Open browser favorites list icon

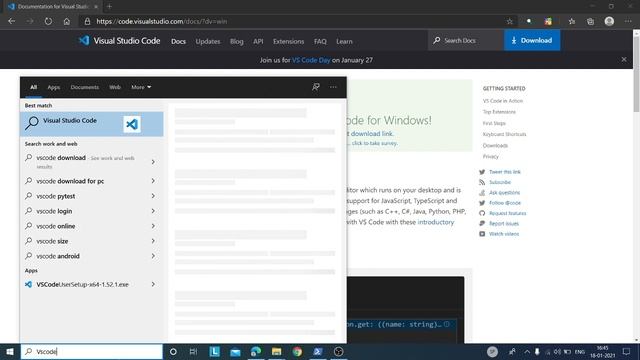point(571,21)
